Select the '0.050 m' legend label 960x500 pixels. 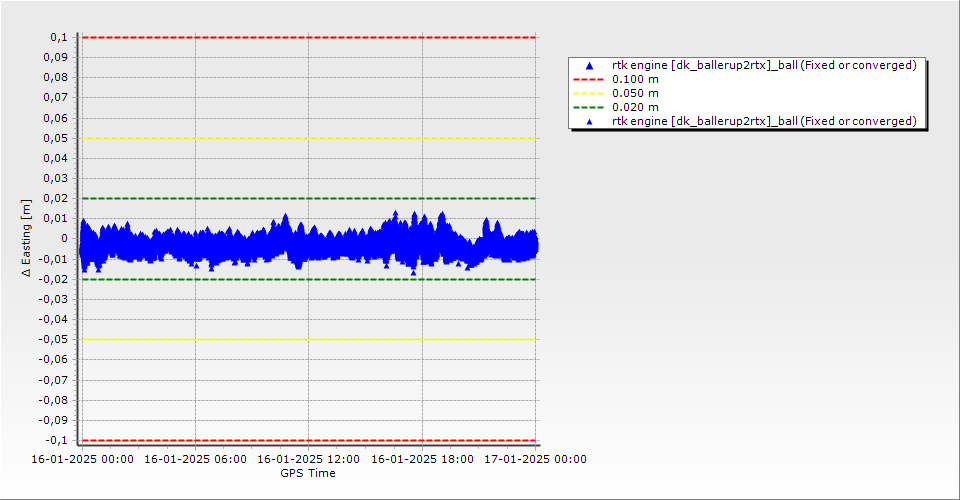(x=636, y=94)
